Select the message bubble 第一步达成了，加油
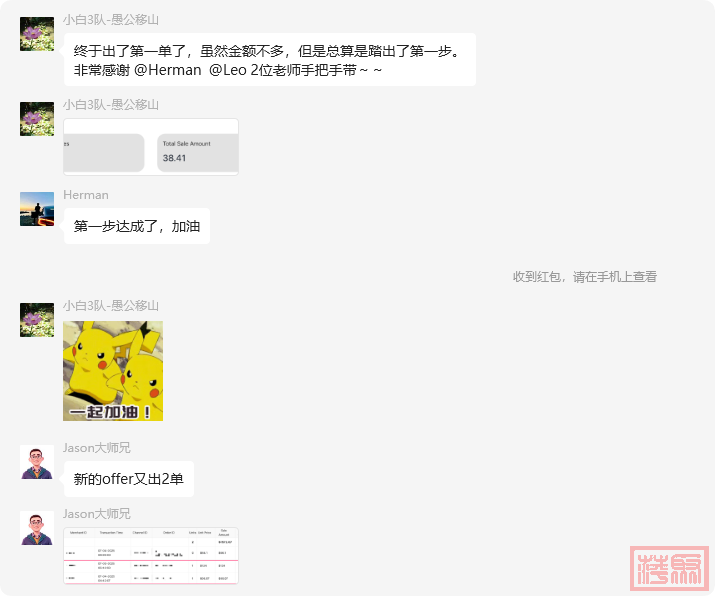This screenshot has height=596, width=715. (137, 227)
